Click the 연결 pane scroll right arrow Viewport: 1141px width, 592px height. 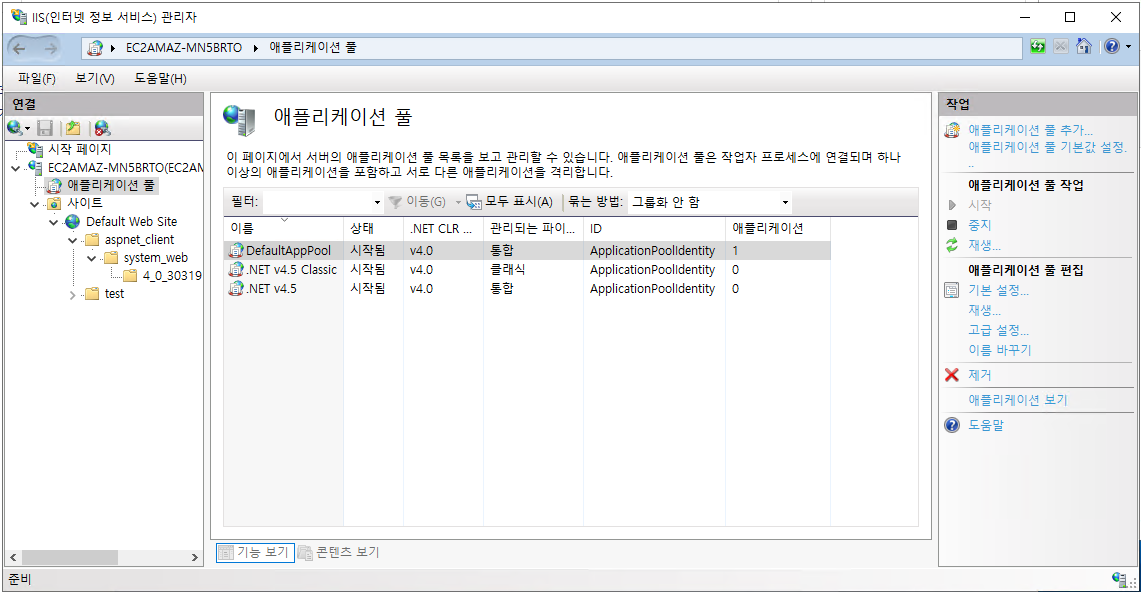pos(194,557)
